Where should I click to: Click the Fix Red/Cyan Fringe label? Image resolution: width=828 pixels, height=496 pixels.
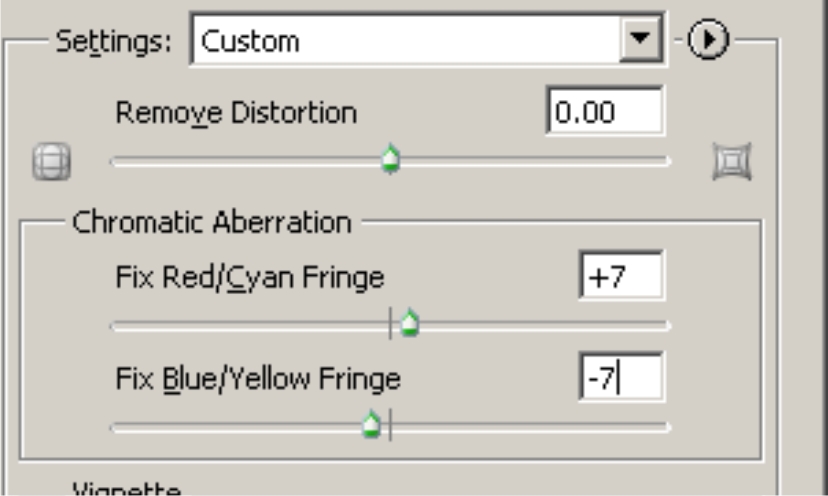250,276
